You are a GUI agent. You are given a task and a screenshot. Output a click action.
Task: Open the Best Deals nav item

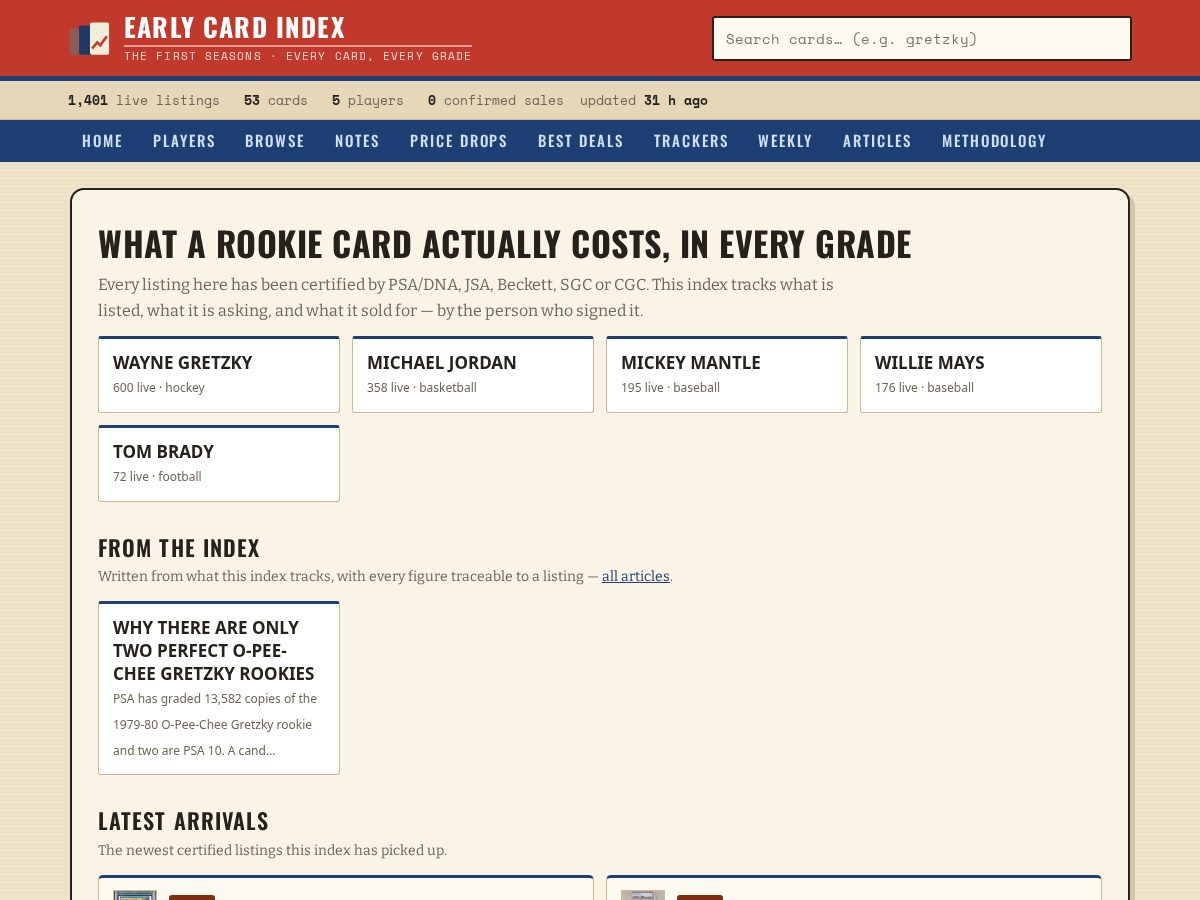pos(581,141)
